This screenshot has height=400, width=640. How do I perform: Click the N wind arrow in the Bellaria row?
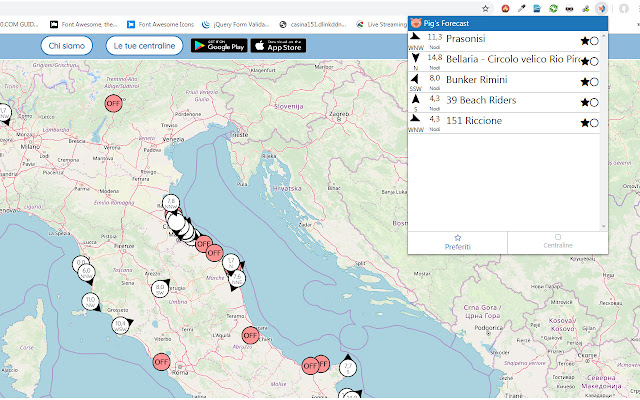pyautogui.click(x=416, y=58)
